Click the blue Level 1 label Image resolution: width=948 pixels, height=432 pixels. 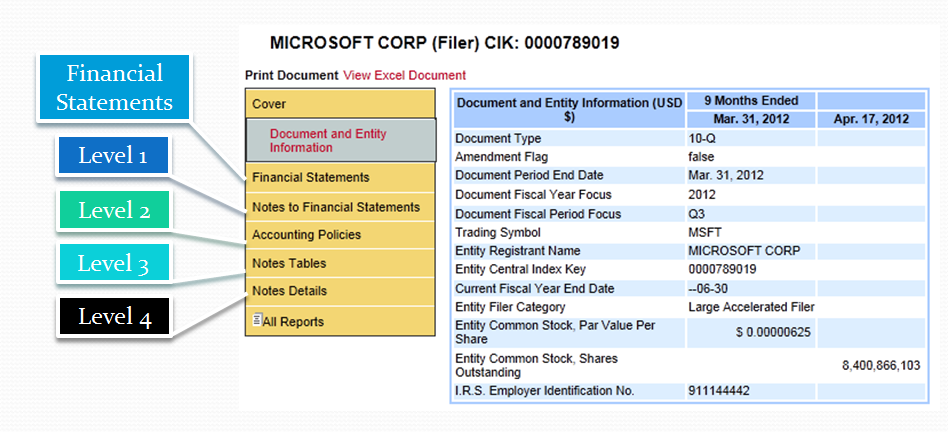tap(112, 156)
